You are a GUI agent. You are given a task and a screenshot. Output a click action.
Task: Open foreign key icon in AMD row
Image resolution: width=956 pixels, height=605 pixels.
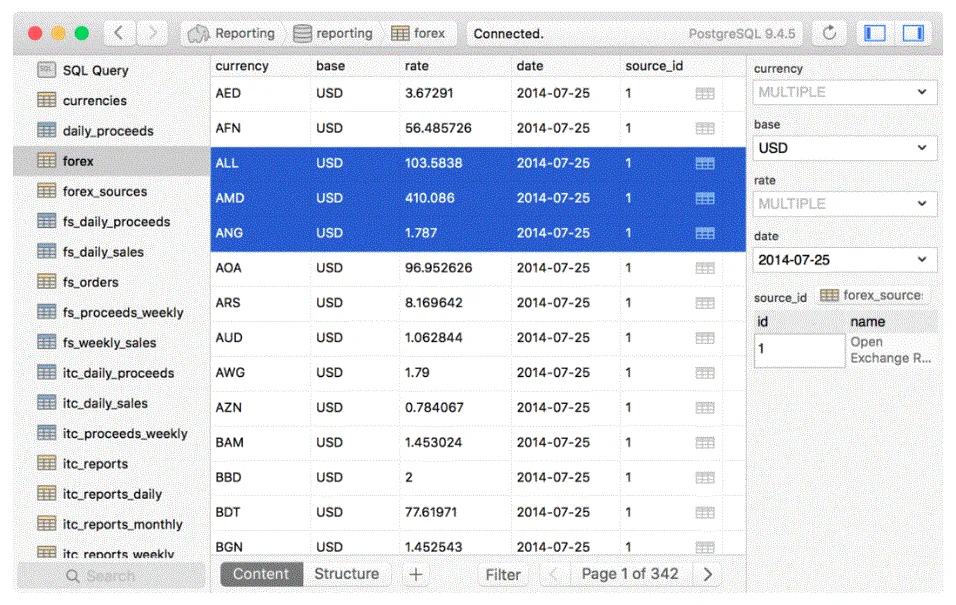[705, 198]
